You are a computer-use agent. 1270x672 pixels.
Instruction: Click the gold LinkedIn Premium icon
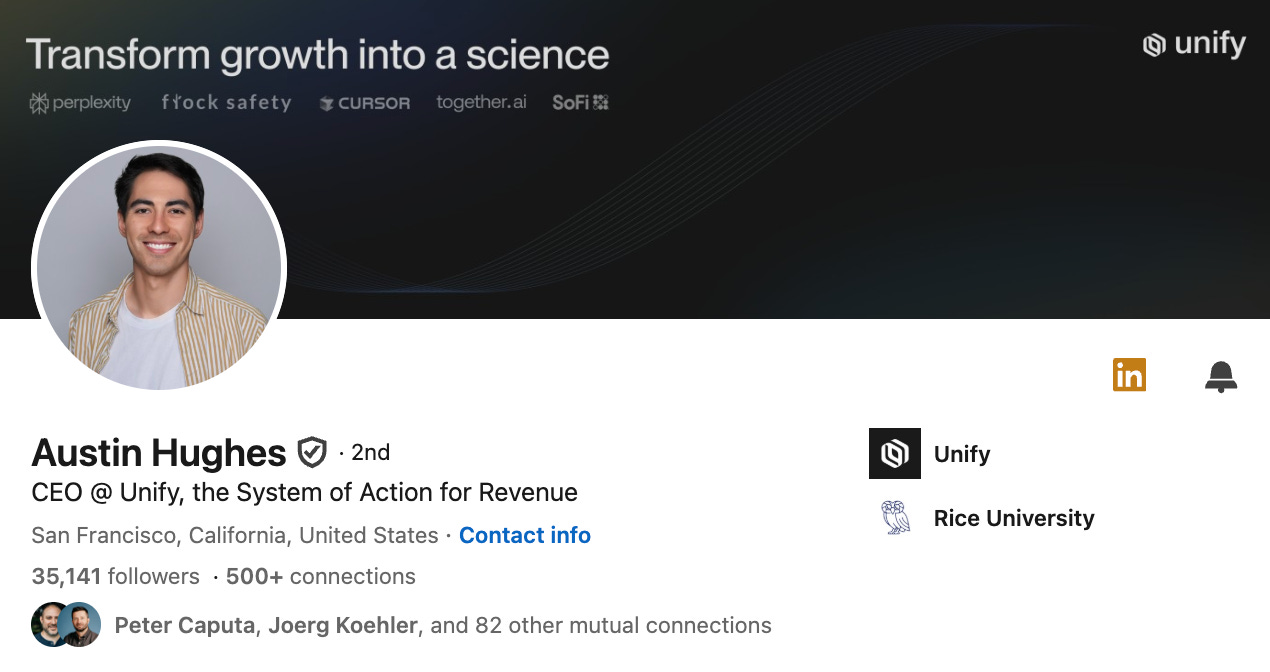(x=1129, y=375)
